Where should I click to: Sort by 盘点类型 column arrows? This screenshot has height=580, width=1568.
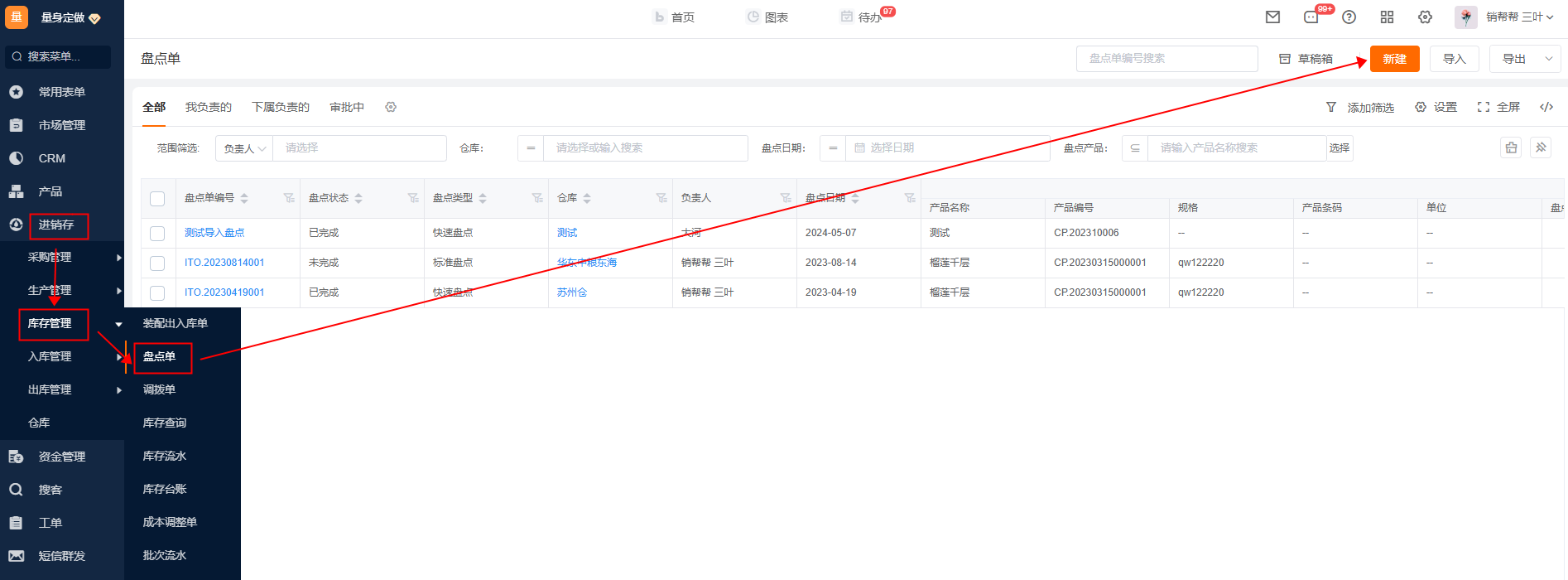click(x=483, y=198)
